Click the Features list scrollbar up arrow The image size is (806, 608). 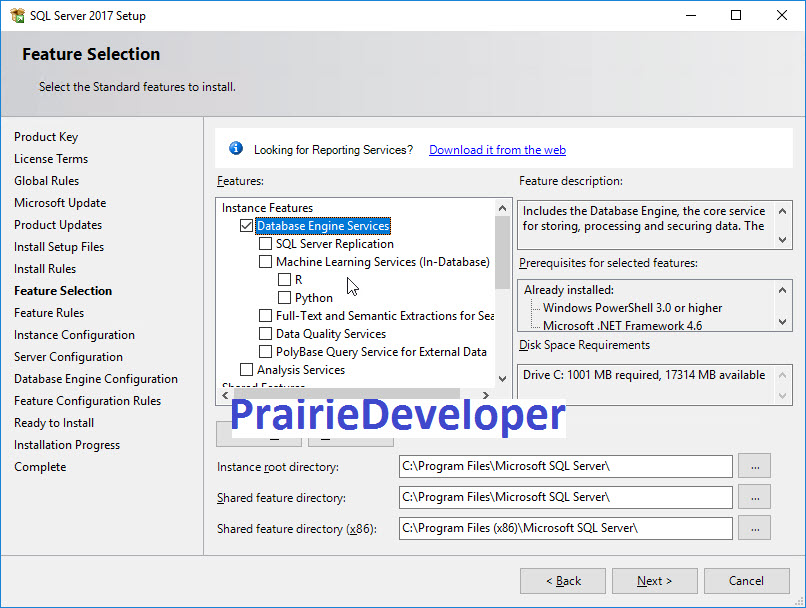[502, 207]
